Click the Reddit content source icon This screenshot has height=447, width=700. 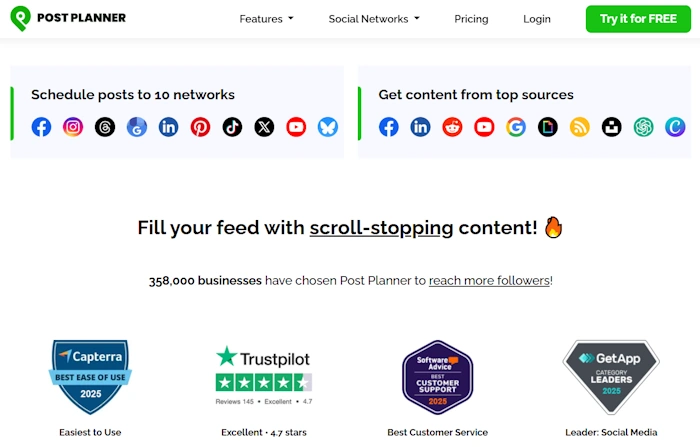452,127
